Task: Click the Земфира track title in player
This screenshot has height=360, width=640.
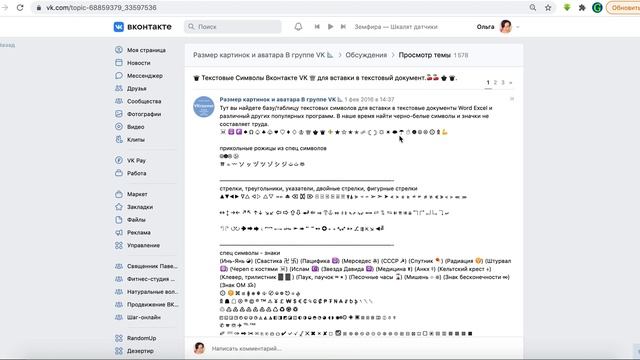Action: (396, 27)
